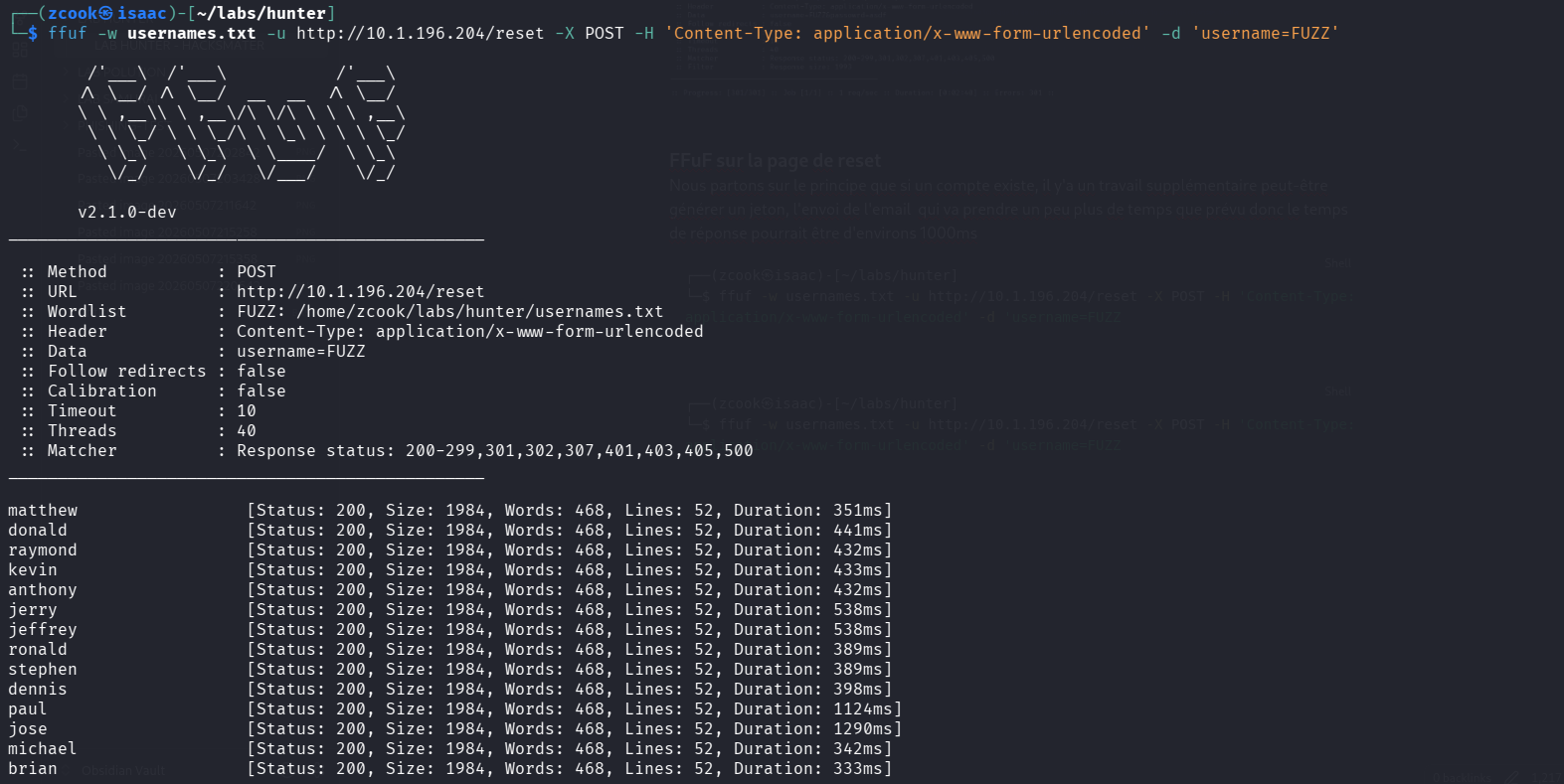
Task: Click the 'kevin' username result
Action: [x=33, y=570]
